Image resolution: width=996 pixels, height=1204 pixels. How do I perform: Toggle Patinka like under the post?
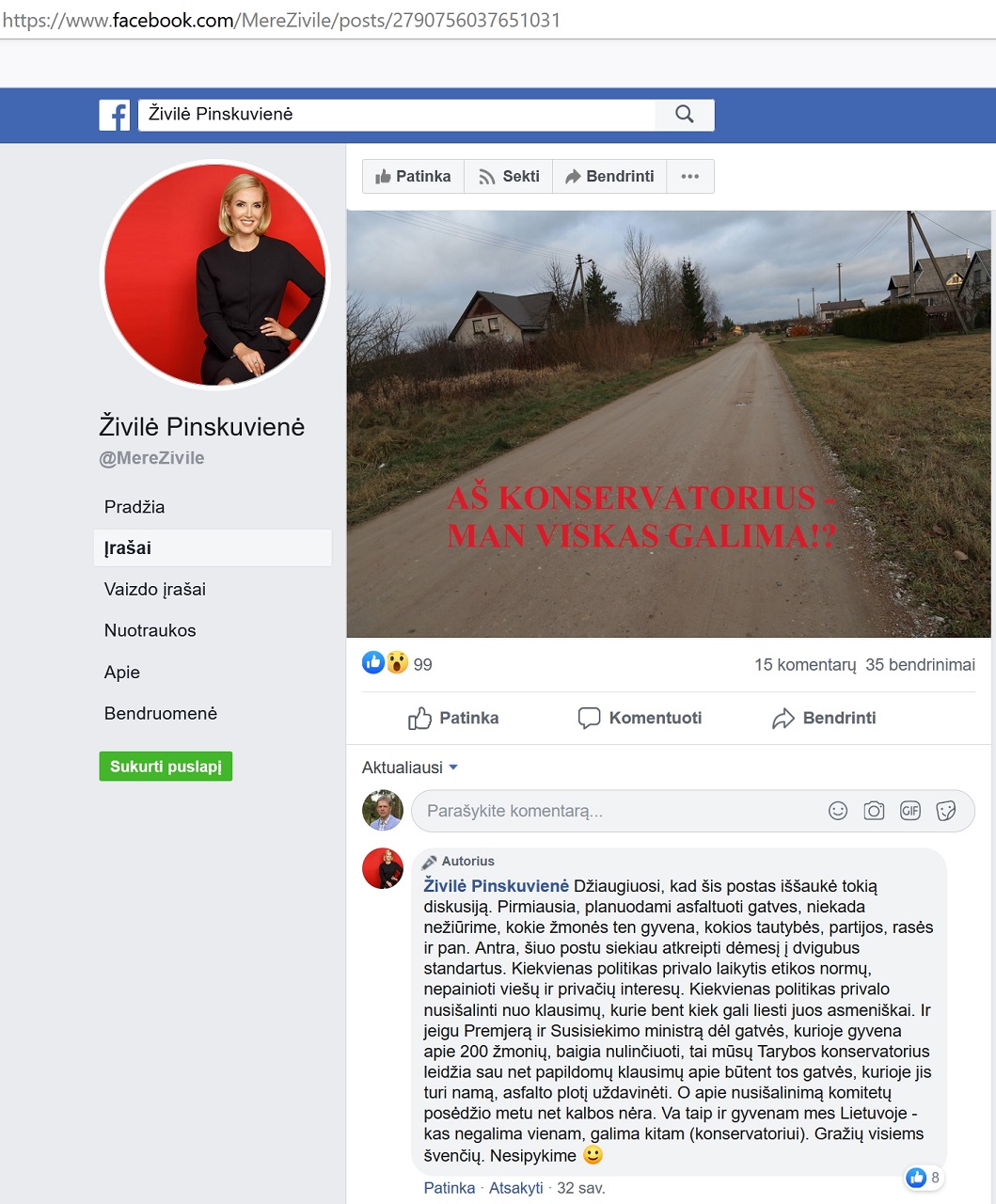pyautogui.click(x=453, y=718)
